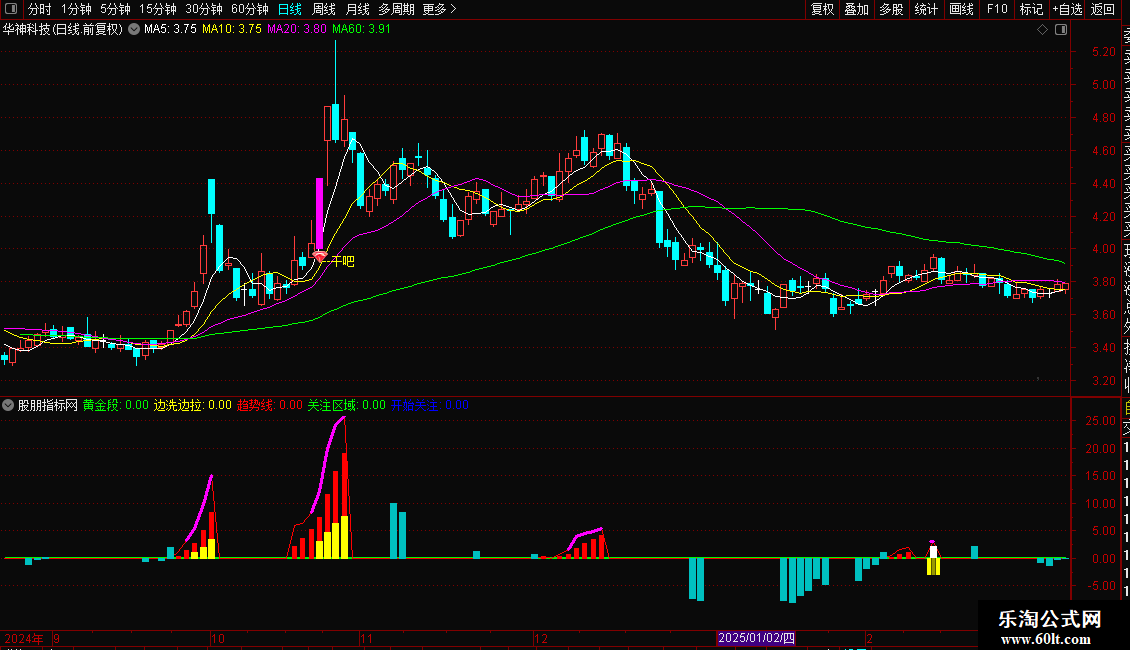
Task: Click the 4.00 price axis label
Action: click(1103, 249)
